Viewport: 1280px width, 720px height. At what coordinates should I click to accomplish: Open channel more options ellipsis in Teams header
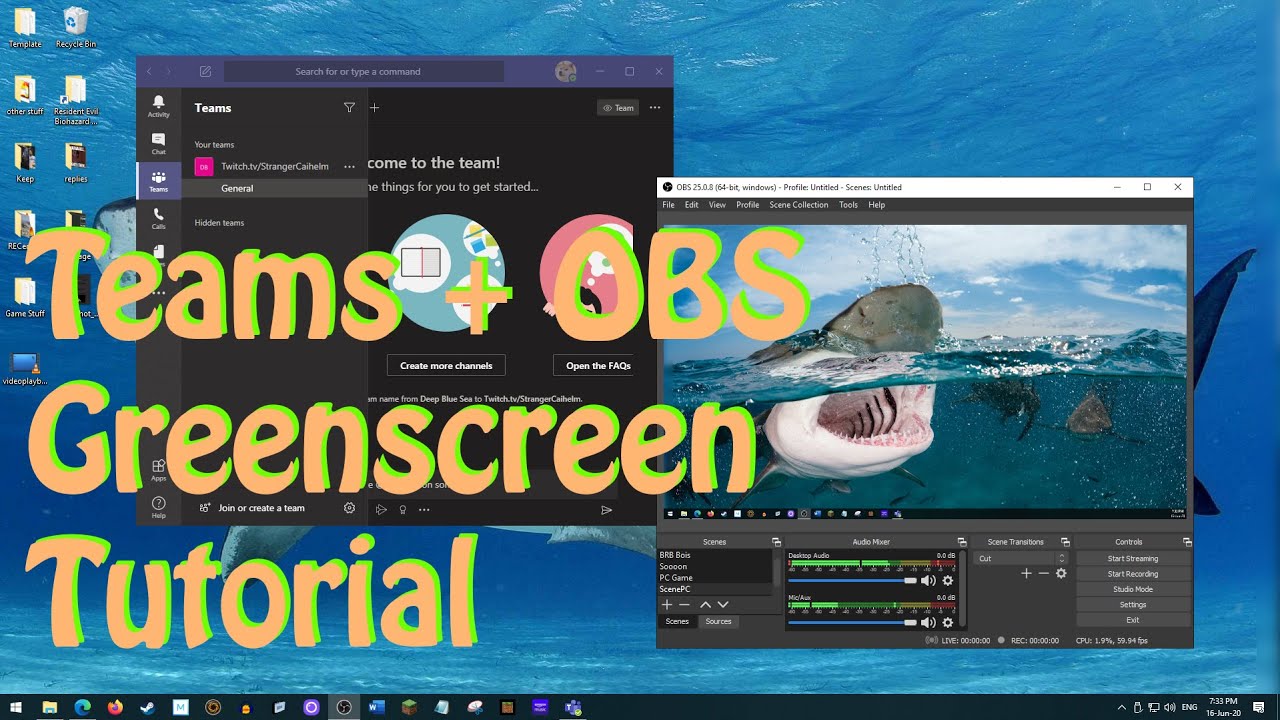pos(655,108)
